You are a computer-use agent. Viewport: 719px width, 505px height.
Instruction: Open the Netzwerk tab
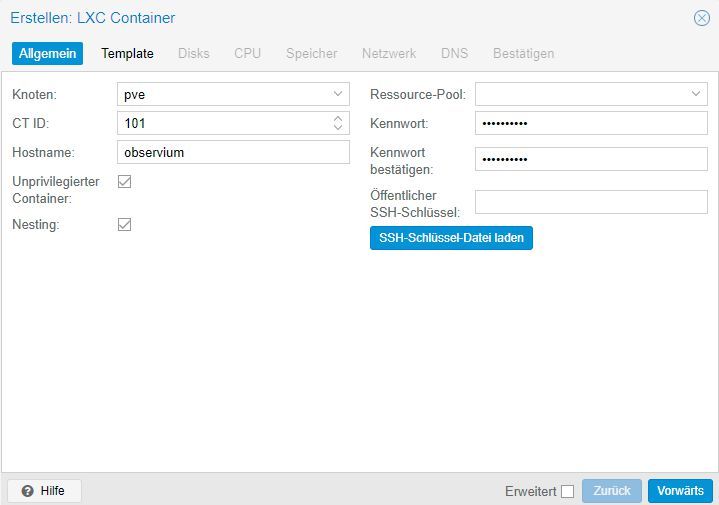[389, 53]
